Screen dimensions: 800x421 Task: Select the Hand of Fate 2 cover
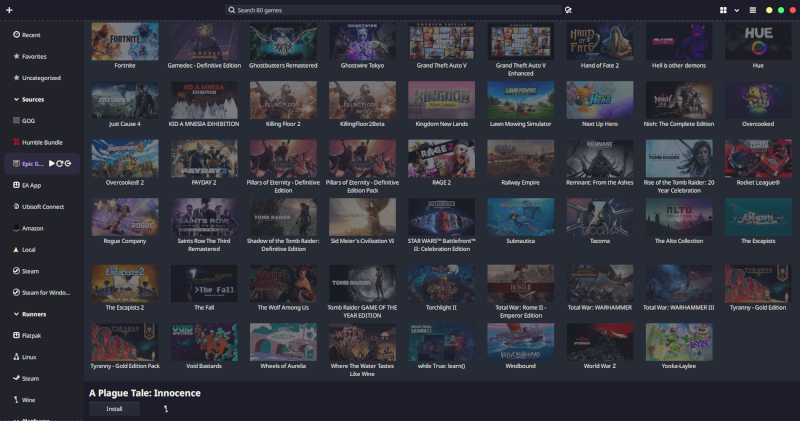click(x=599, y=41)
